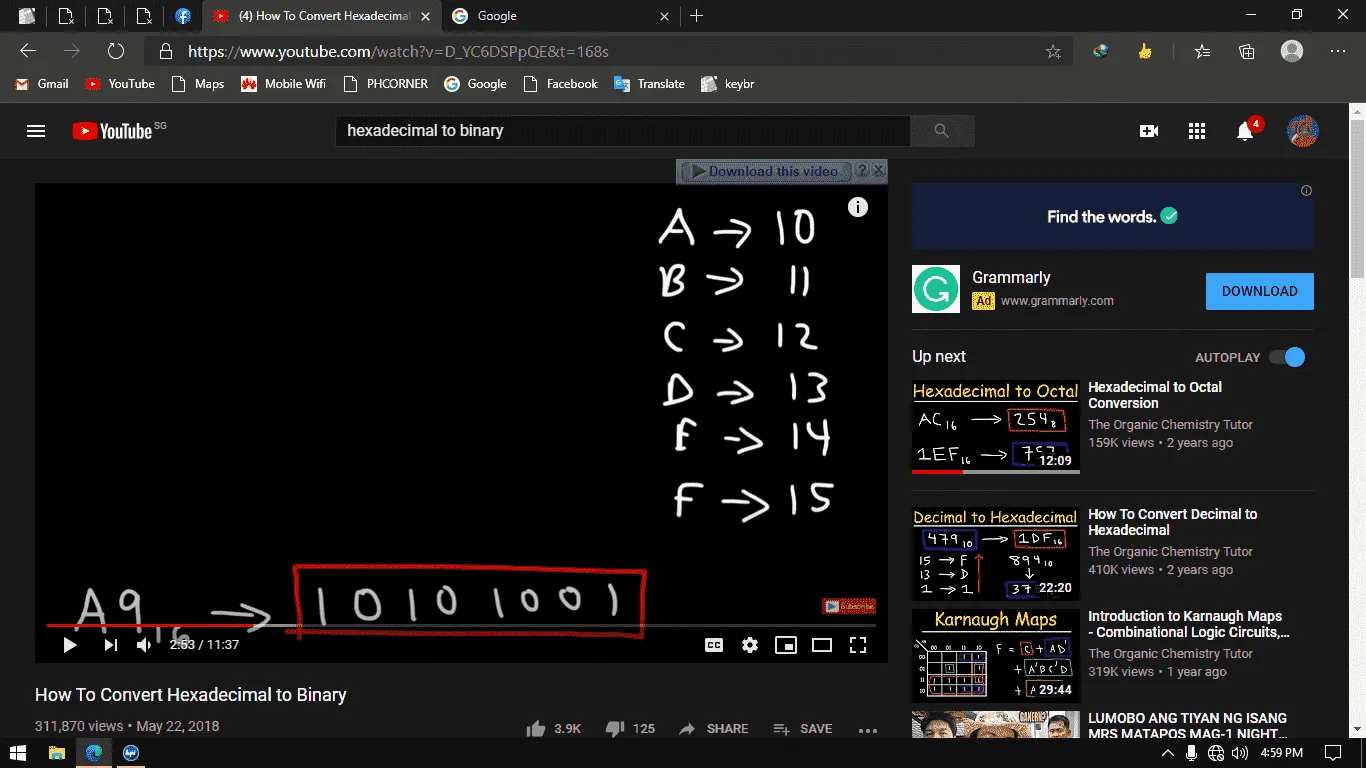Switch to the pinned Facebook tab
Image resolution: width=1366 pixels, height=768 pixels.
coord(183,16)
